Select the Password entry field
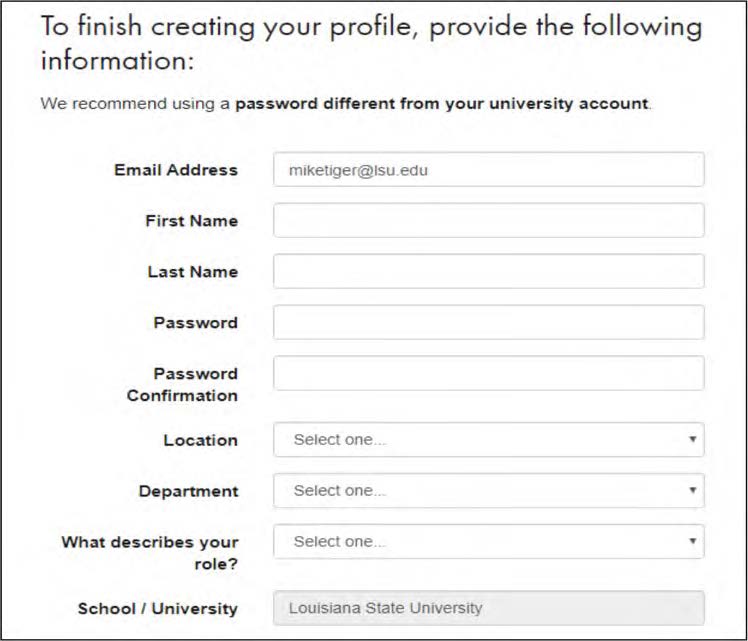 (488, 322)
